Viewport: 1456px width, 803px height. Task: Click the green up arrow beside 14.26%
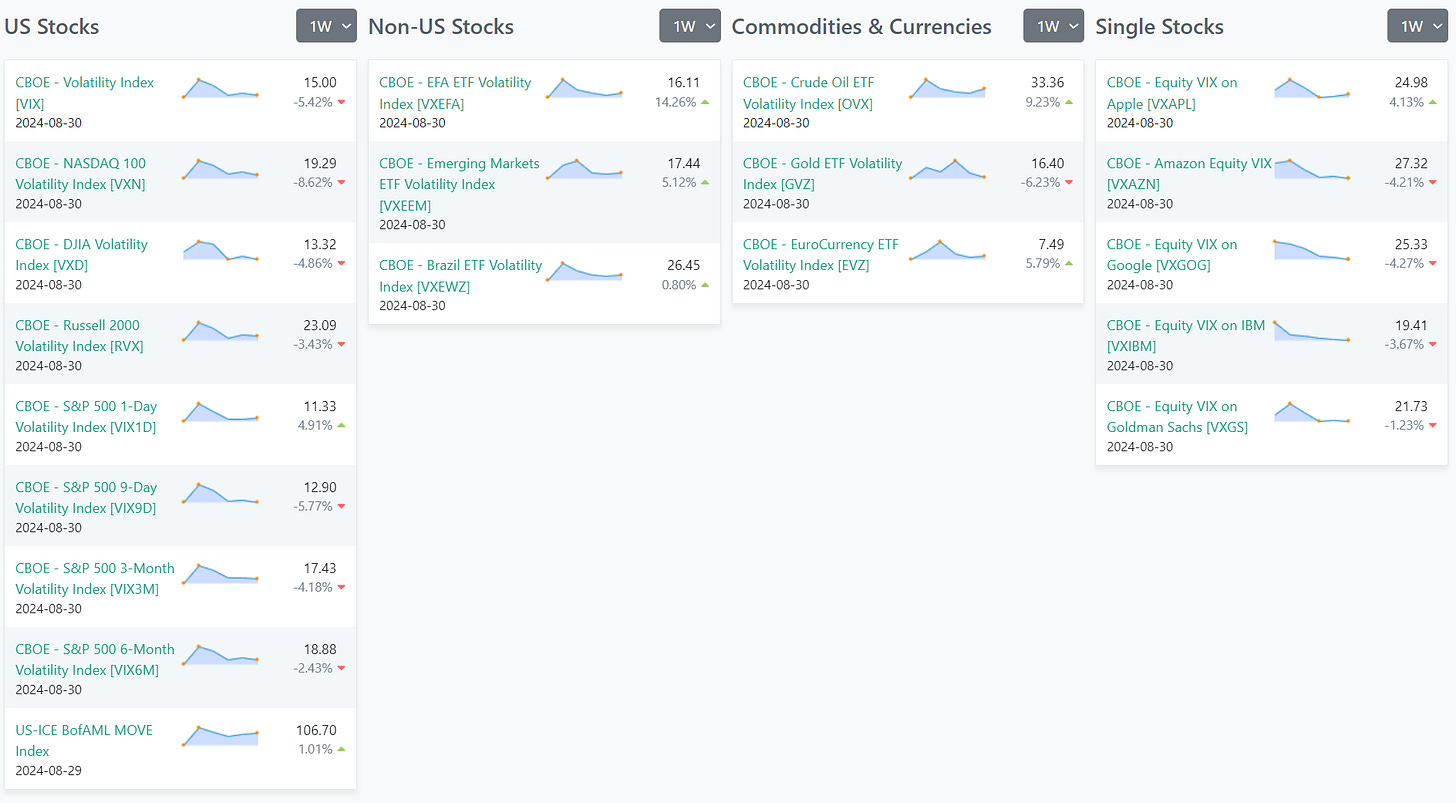coord(705,101)
